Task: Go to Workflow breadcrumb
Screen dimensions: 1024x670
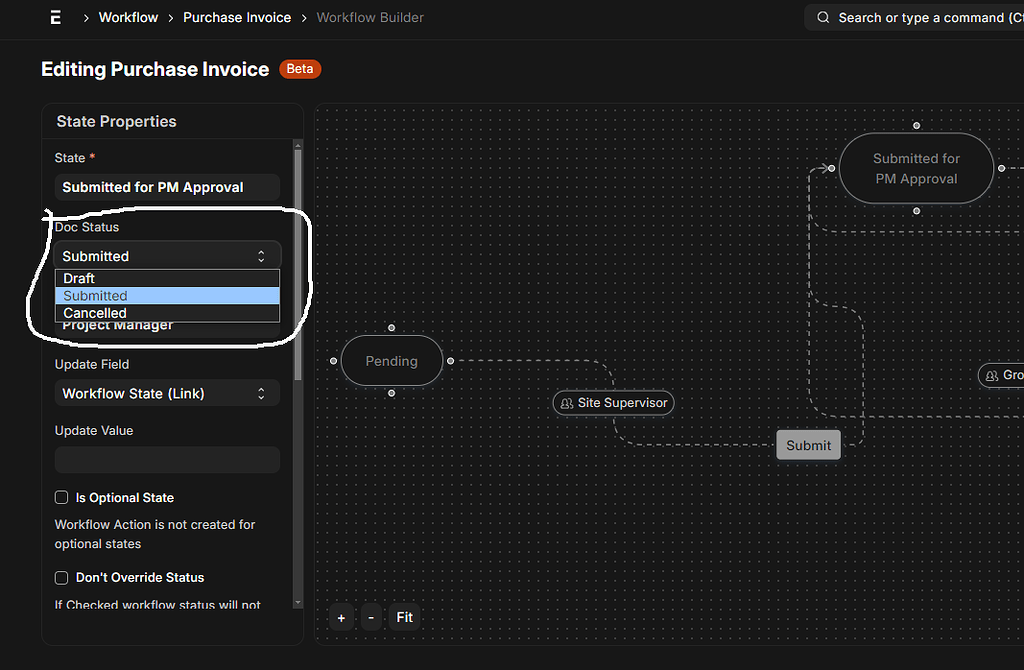Action: point(128,17)
